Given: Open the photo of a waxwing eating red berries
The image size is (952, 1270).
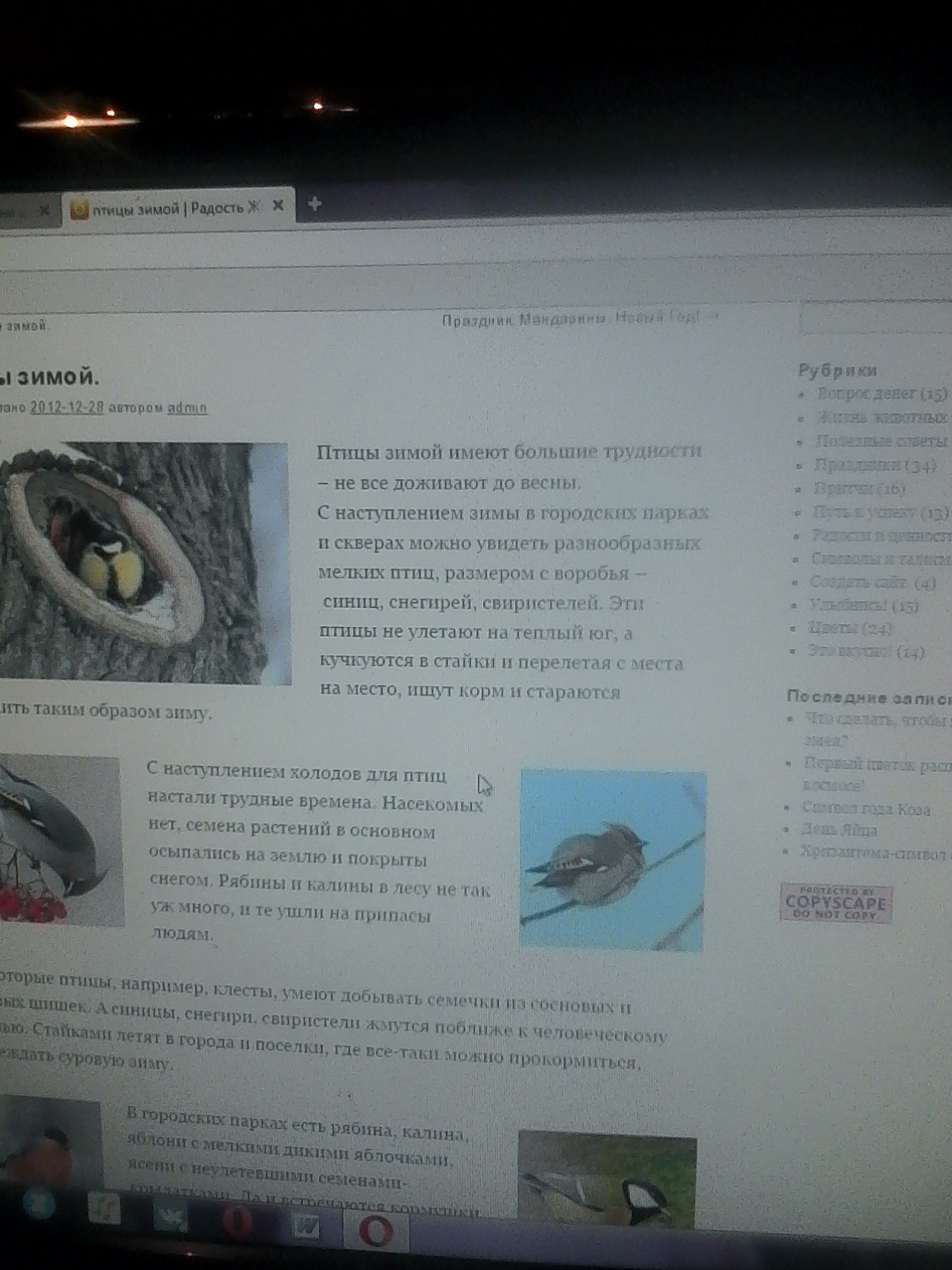Looking at the screenshot, I should point(61,841).
